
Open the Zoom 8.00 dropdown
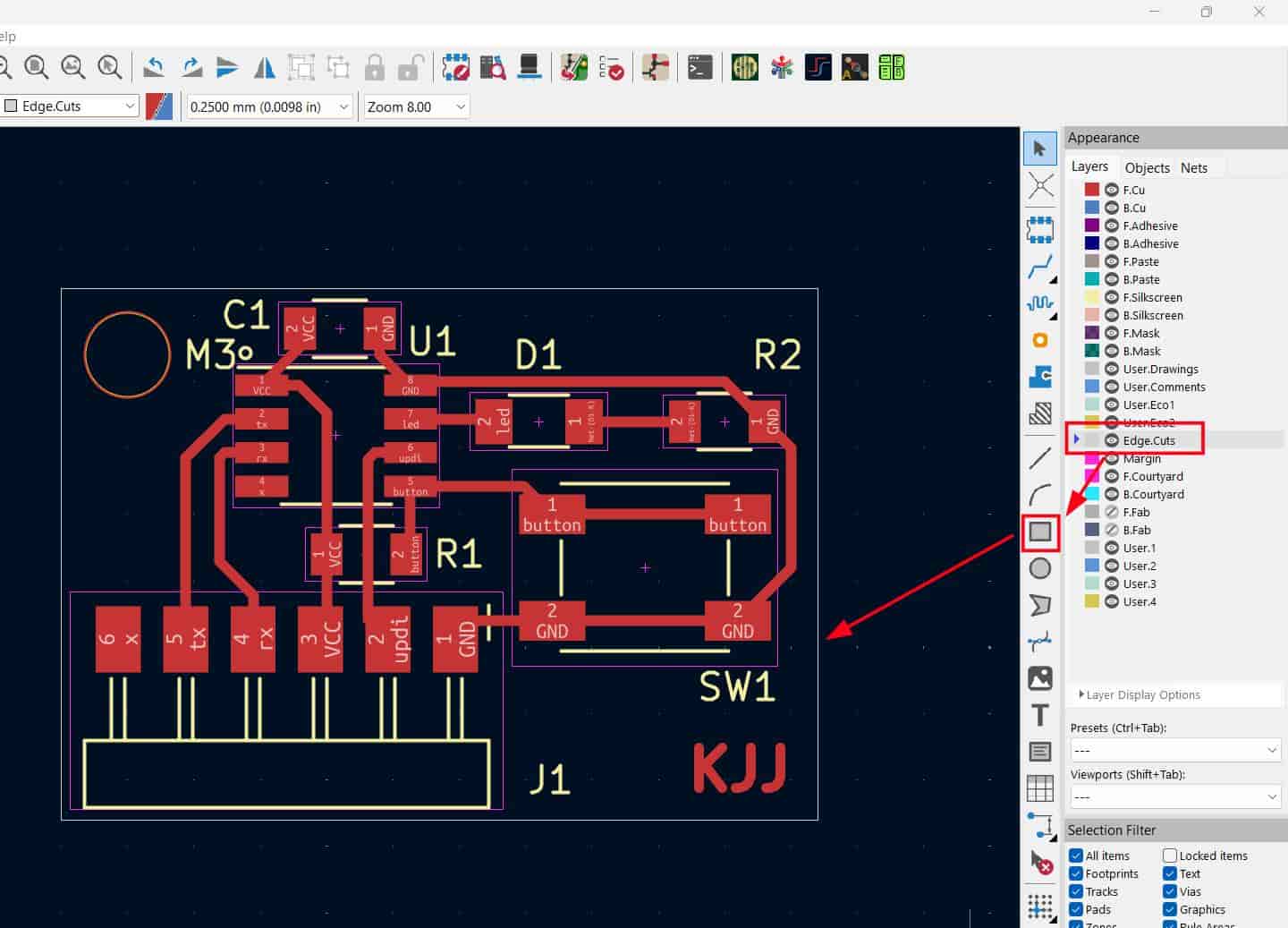pos(417,106)
